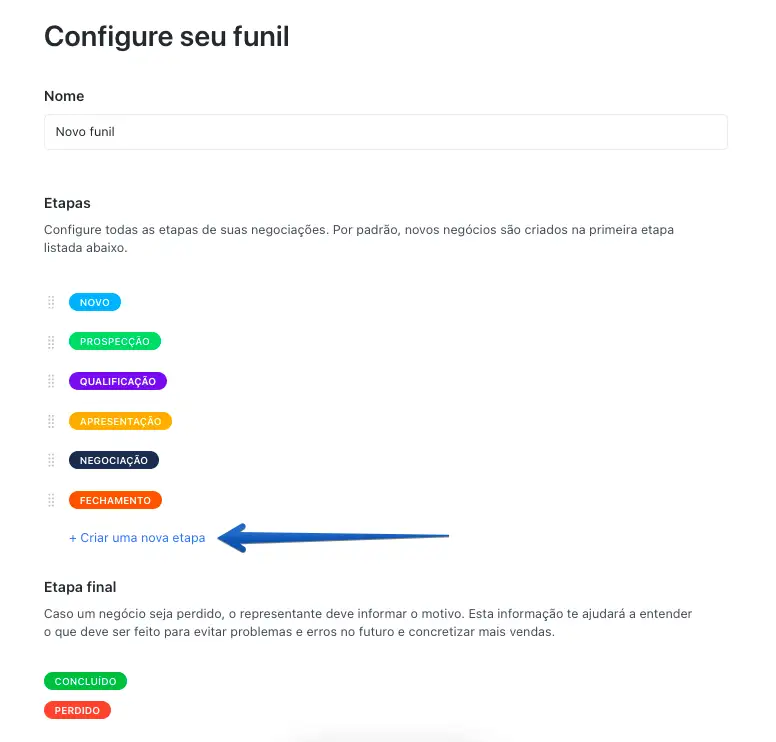Image resolution: width=776 pixels, height=742 pixels.
Task: Click drag handle beside NEGOCIAÇÃO stage
Action: pyautogui.click(x=51, y=460)
